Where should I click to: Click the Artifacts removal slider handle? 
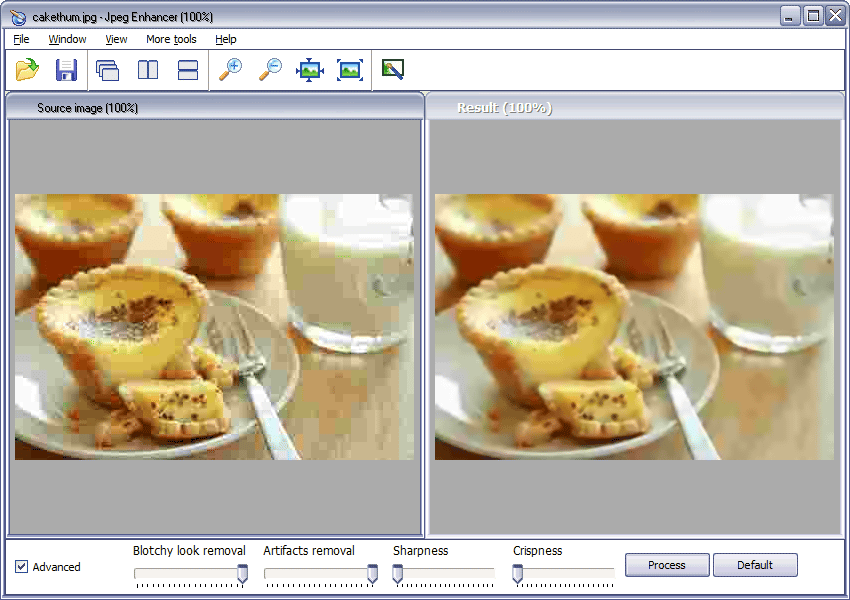[x=372, y=574]
